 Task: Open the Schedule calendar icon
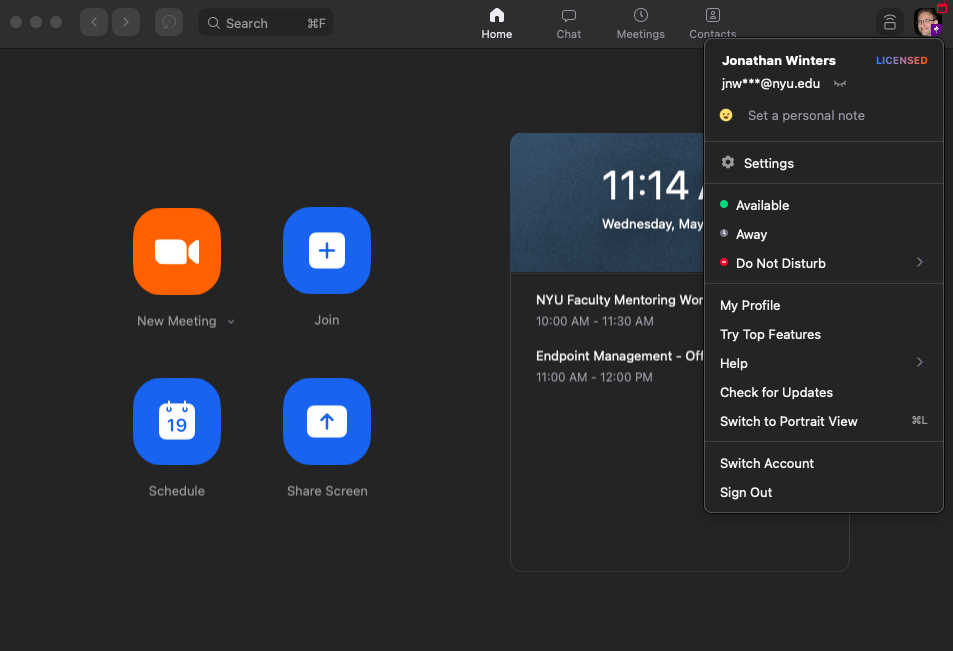tap(177, 422)
